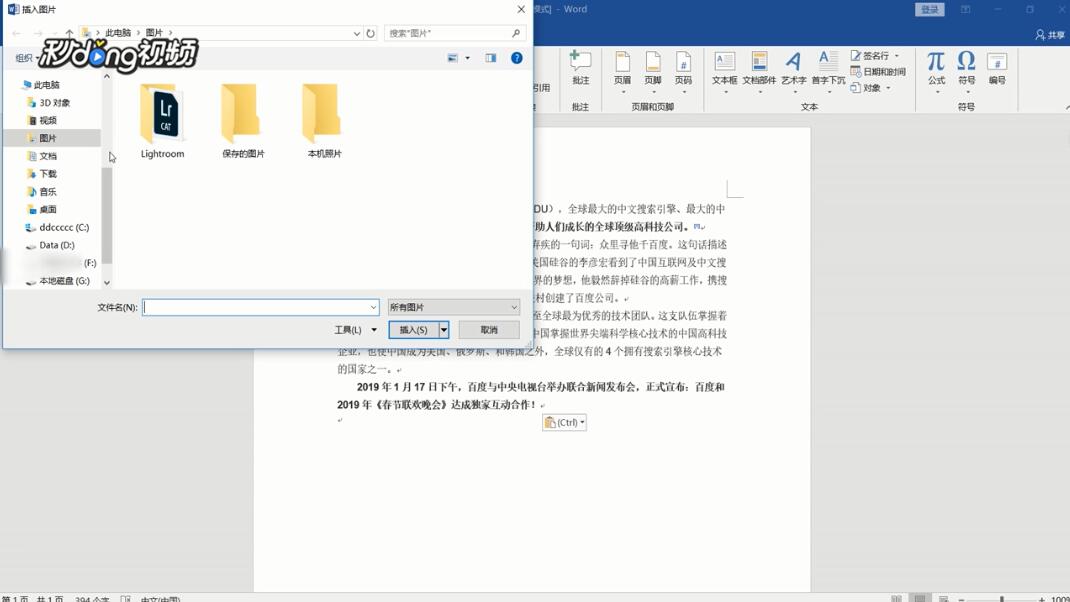Click the search magnifier icon
The height and width of the screenshot is (602, 1070).
point(516,33)
